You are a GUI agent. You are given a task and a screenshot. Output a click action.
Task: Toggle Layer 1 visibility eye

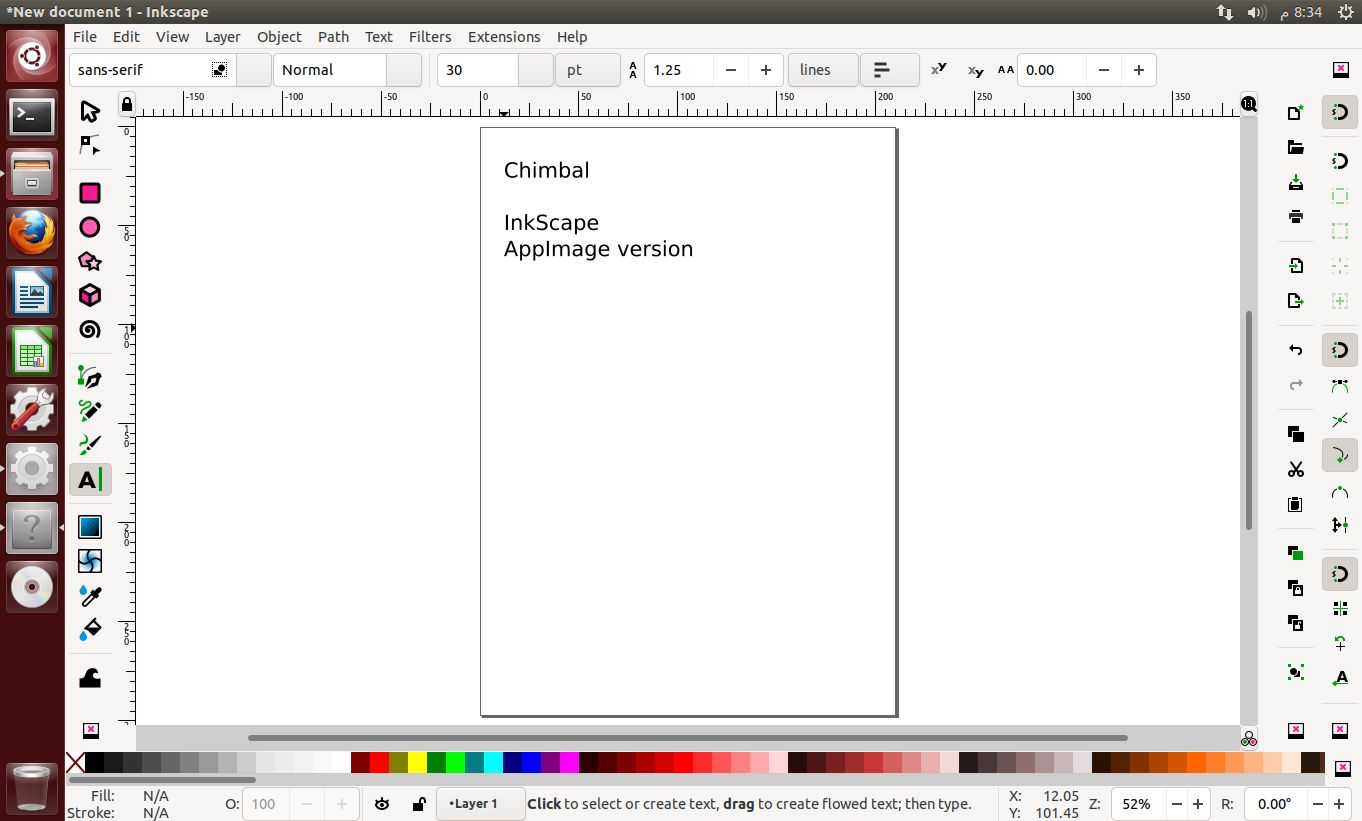coord(382,804)
